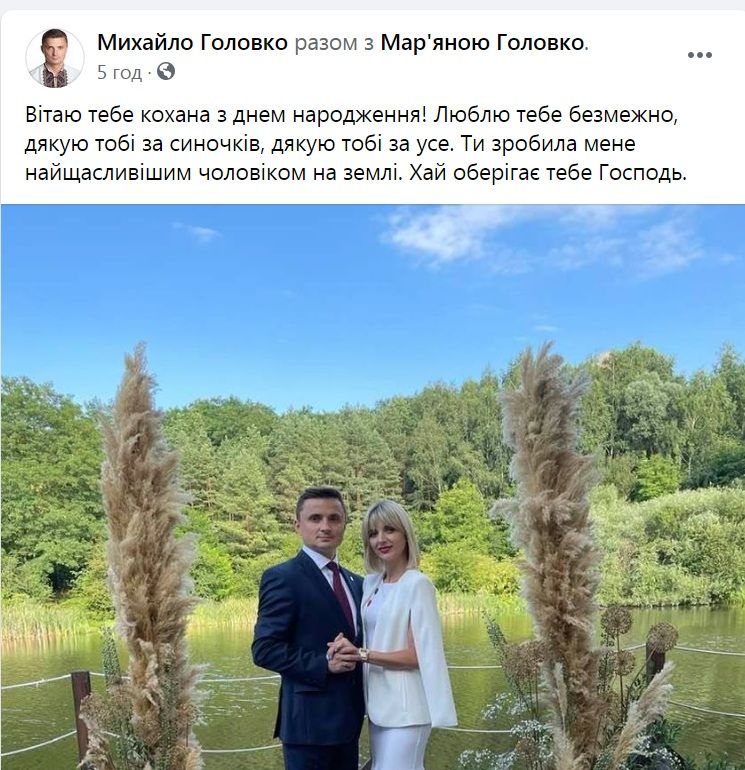Image resolution: width=745 pixels, height=770 pixels.
Task: Click the wooden rope-fence post
Action: pos(82,712)
